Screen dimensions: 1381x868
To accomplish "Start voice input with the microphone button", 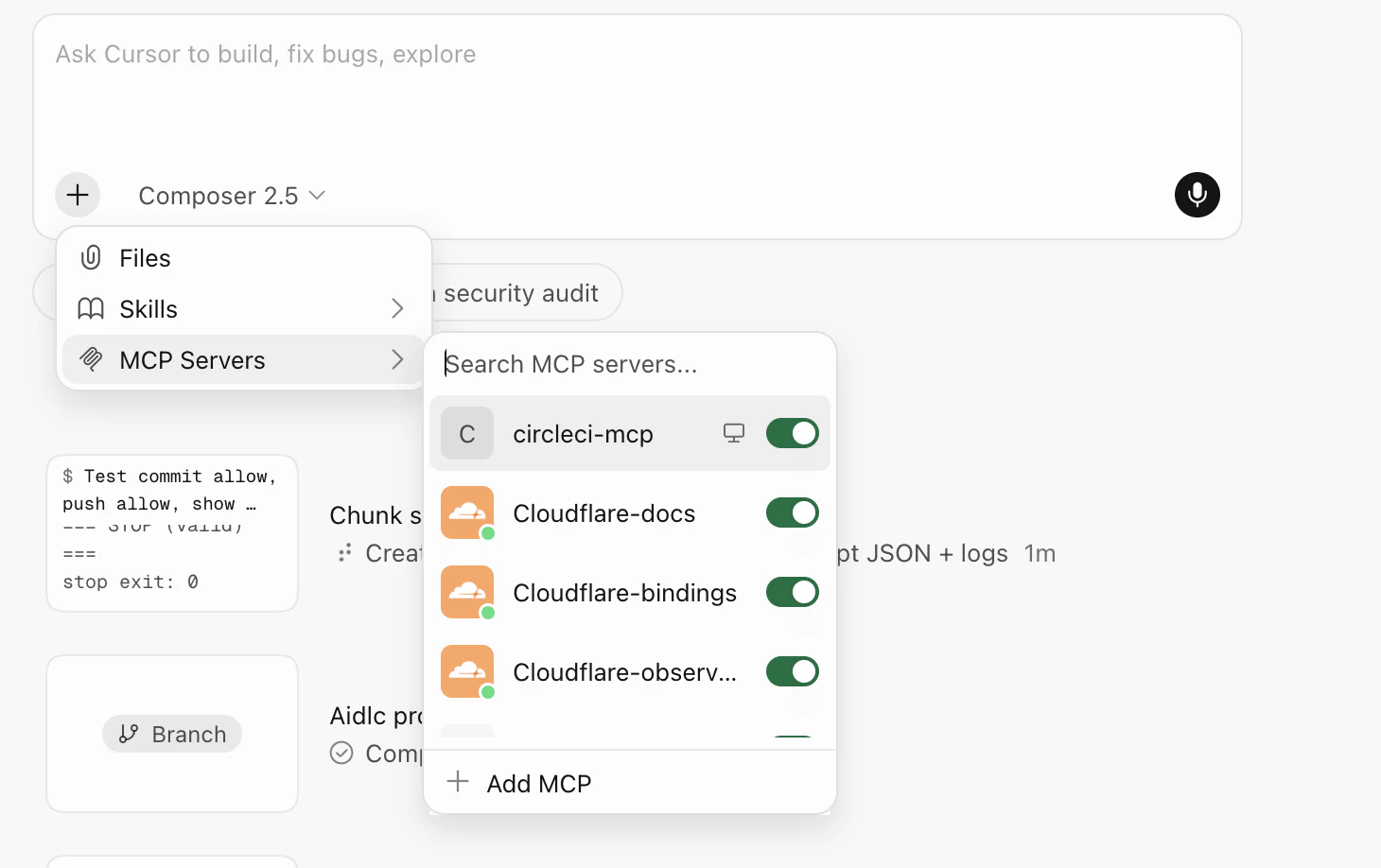I will point(1197,195).
